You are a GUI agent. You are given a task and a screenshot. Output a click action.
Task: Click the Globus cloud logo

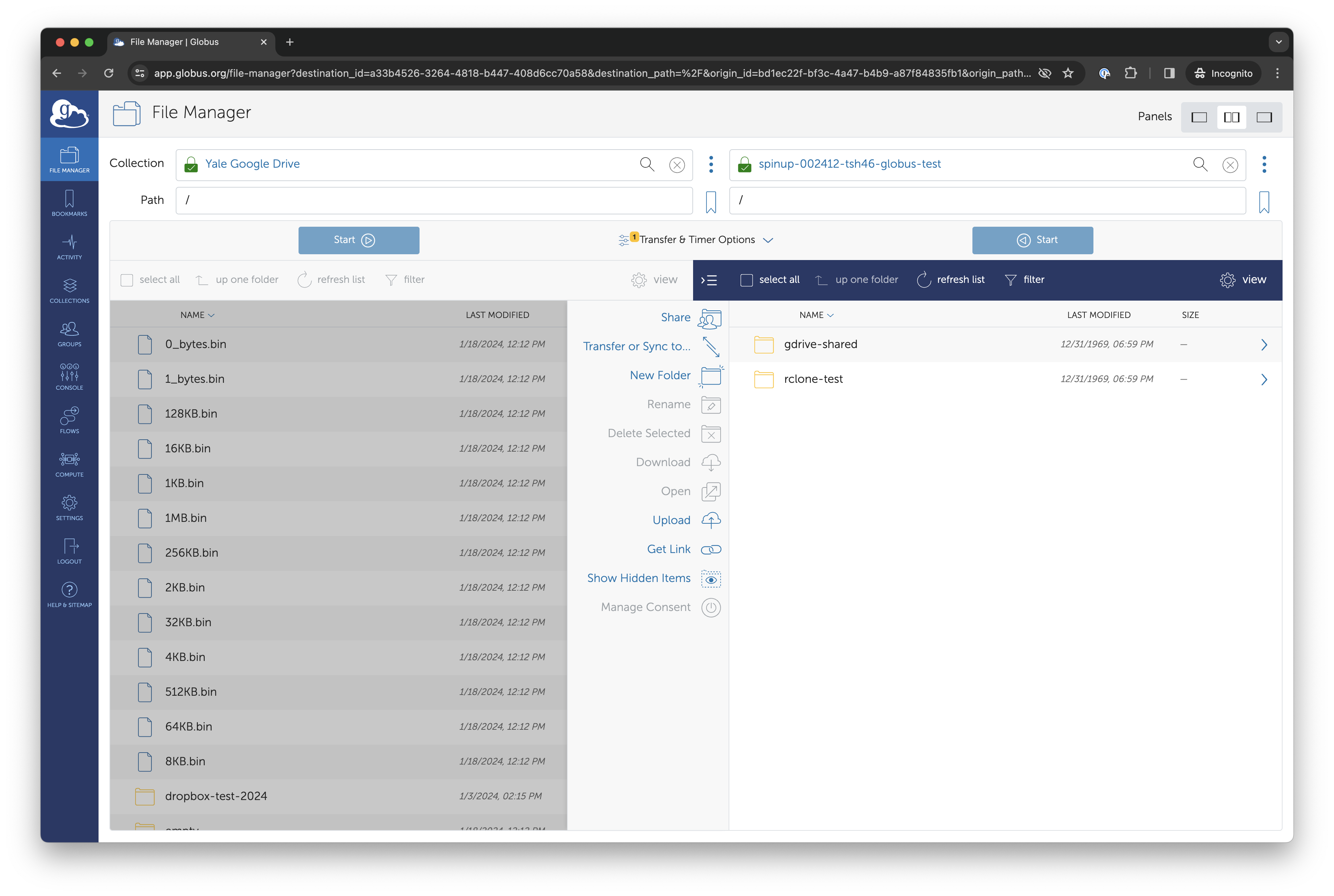69,113
